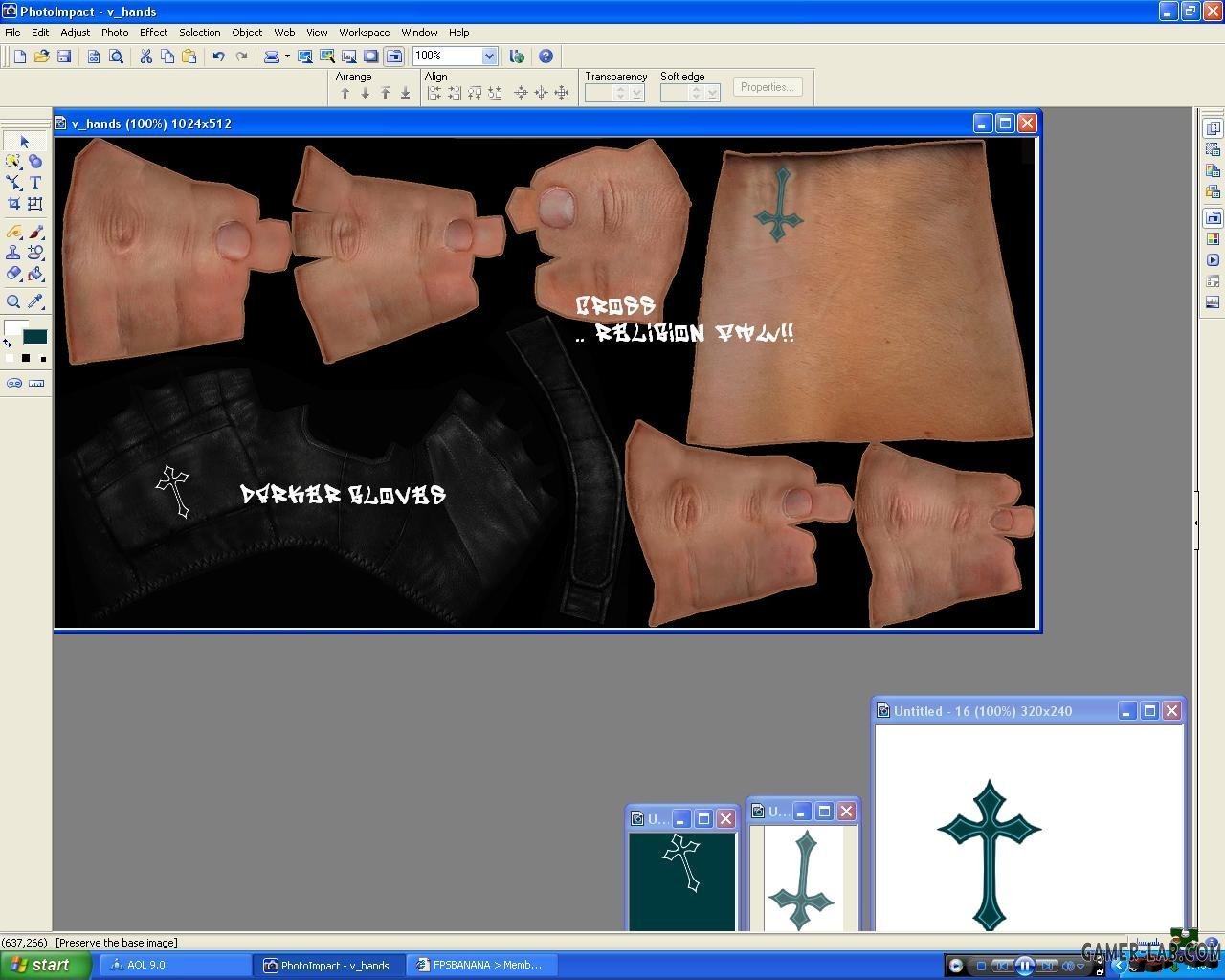Choose the Eraser tool
This screenshot has height=980, width=1225.
[x=13, y=274]
